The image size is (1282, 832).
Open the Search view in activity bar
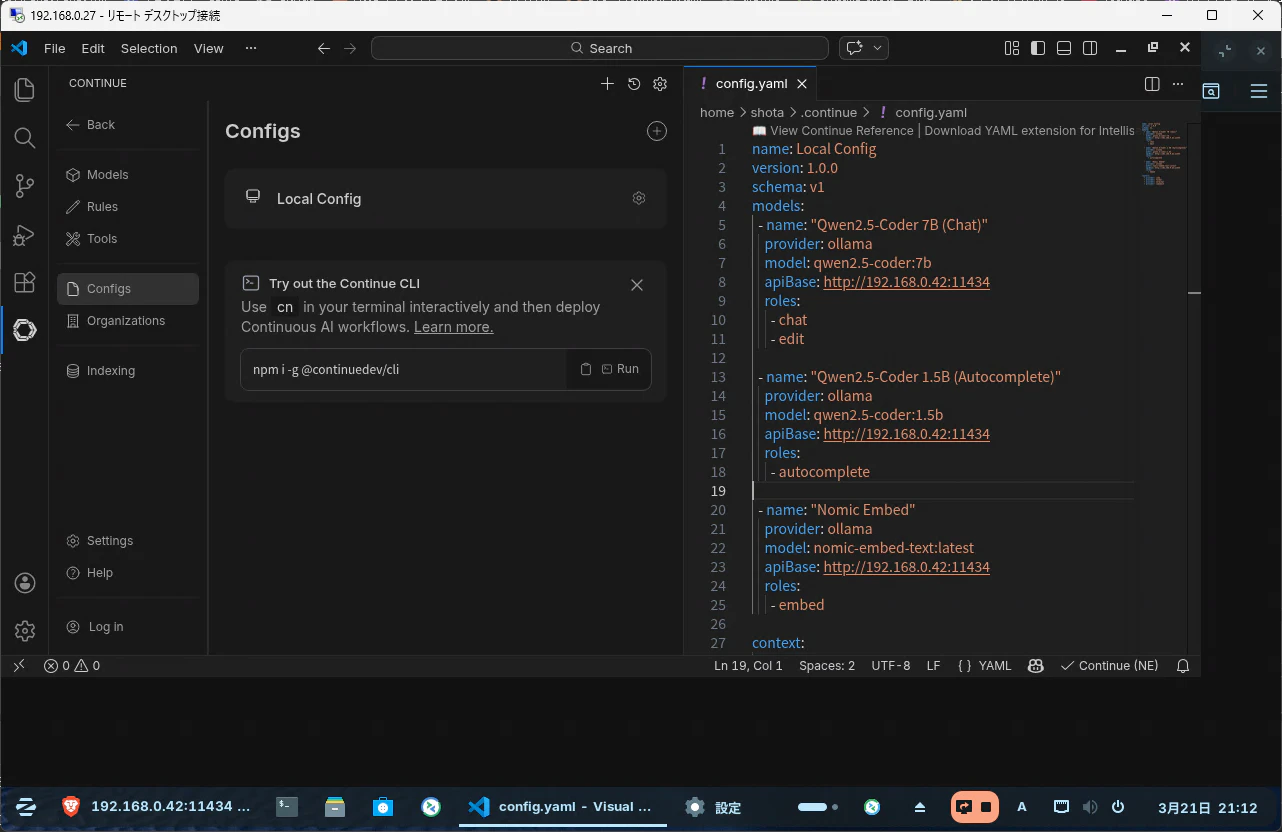click(x=25, y=138)
